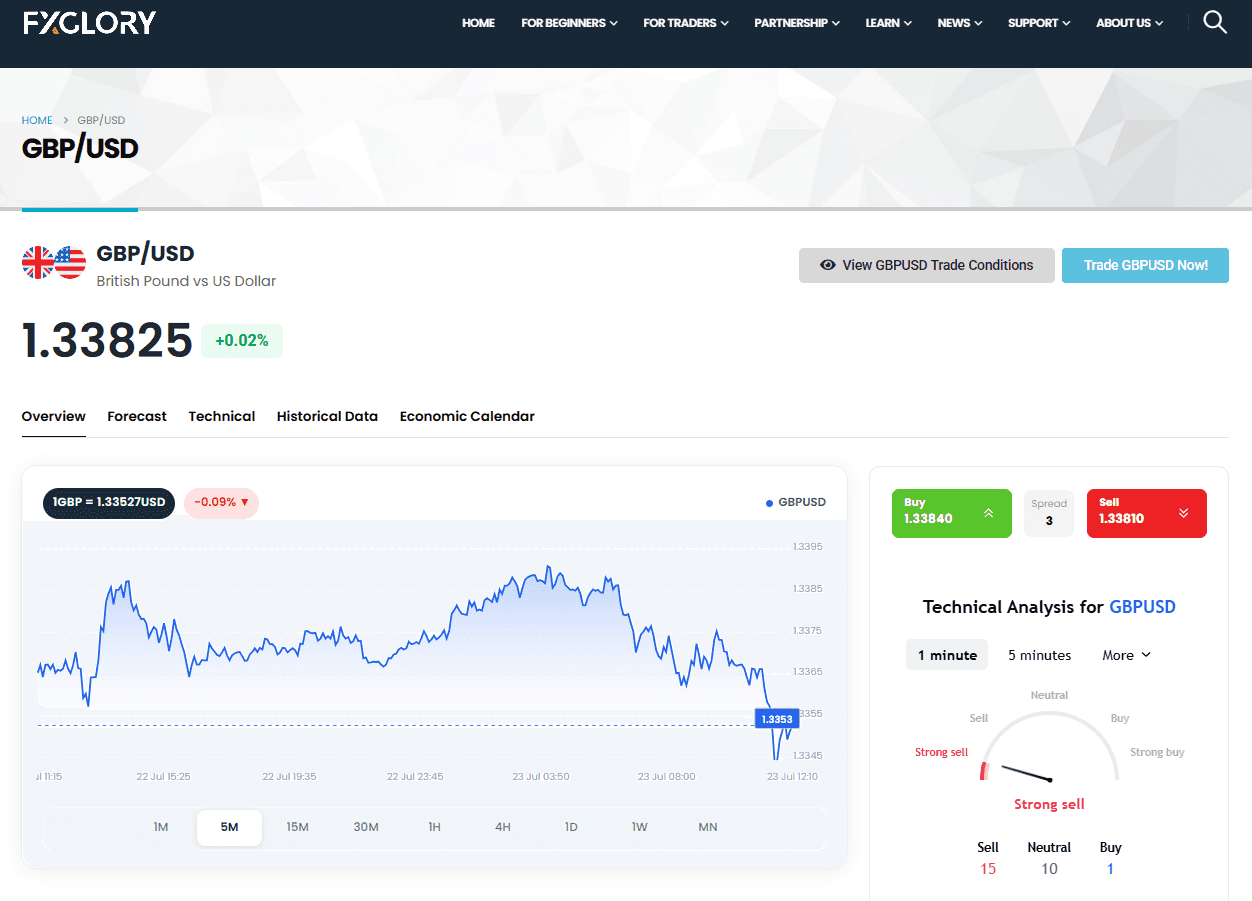Expand the For Traders menu

click(x=686, y=23)
